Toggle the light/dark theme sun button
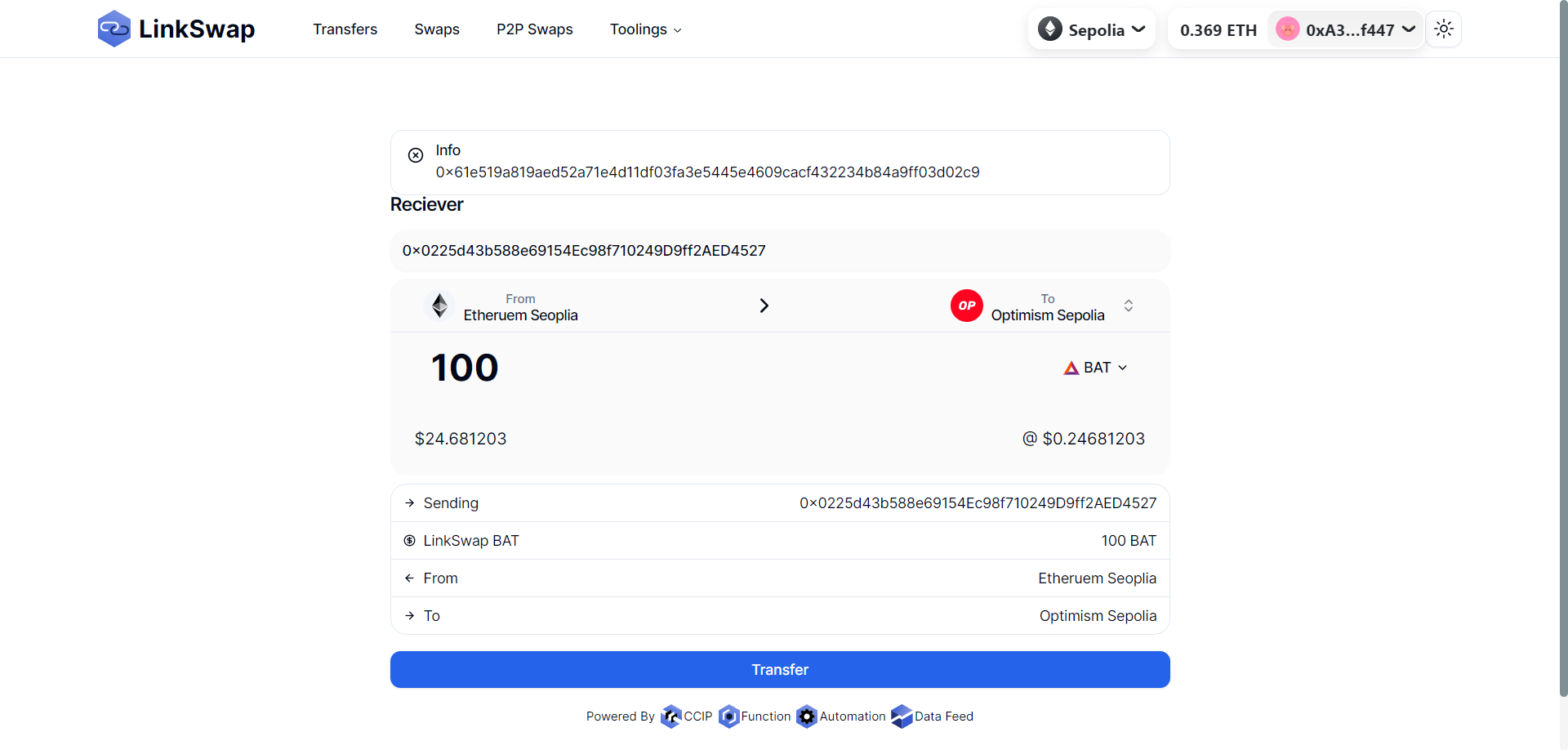The image size is (1568, 750). click(x=1444, y=29)
